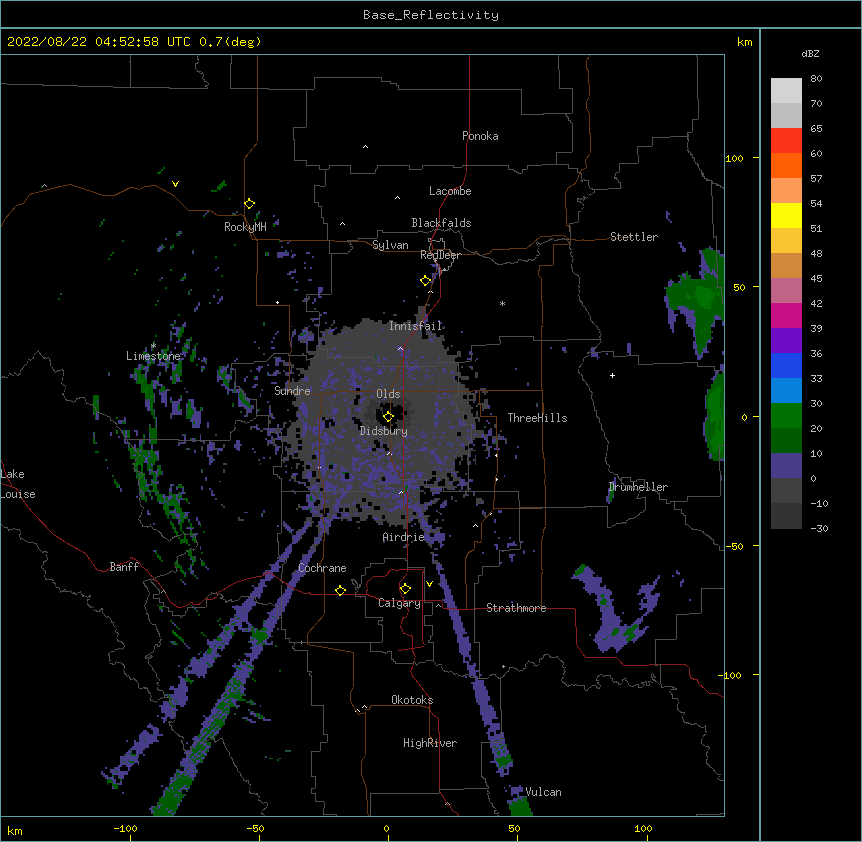Click the yellow v marker east of Calgary
862x842 pixels.
[429, 584]
